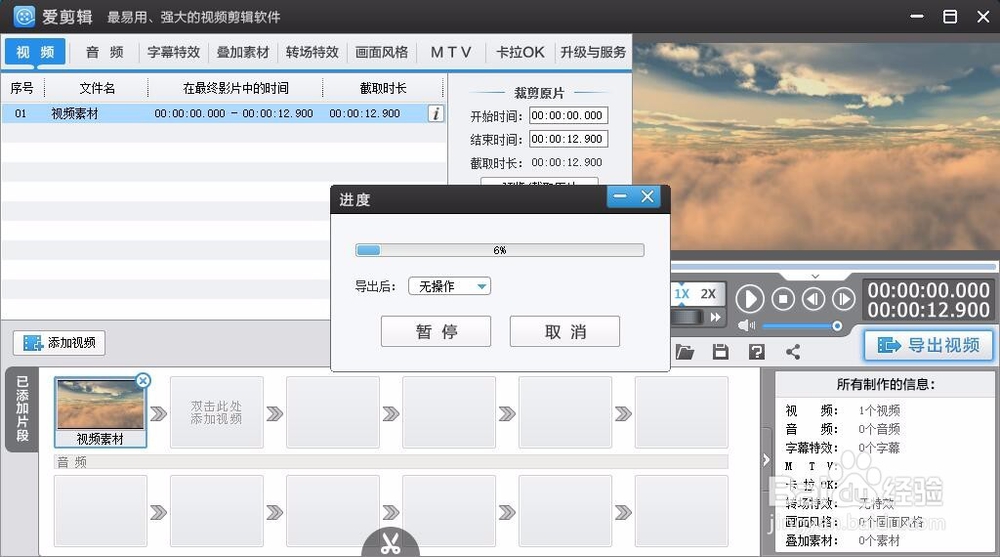Image resolution: width=1000 pixels, height=557 pixels.
Task: Click the share icon
Action: click(793, 352)
